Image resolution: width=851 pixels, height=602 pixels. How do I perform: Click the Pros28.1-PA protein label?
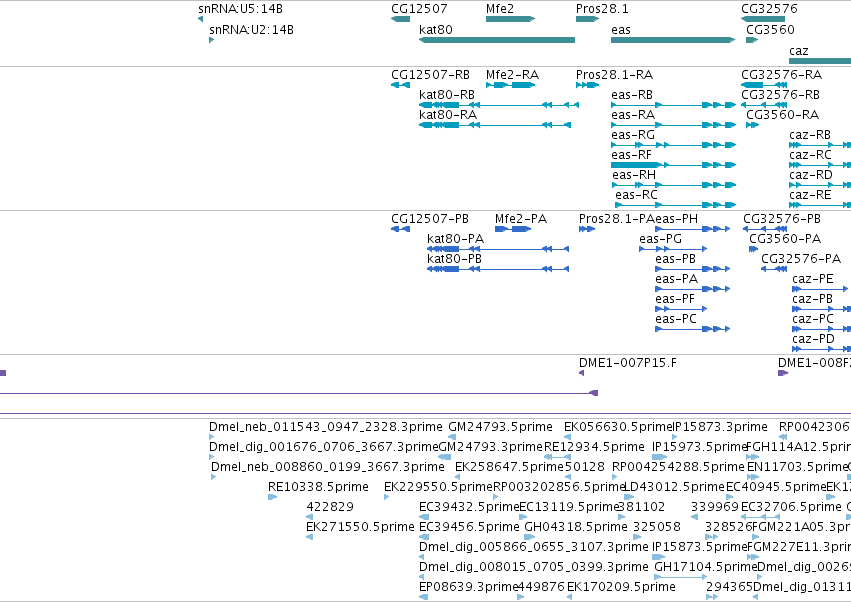point(617,219)
